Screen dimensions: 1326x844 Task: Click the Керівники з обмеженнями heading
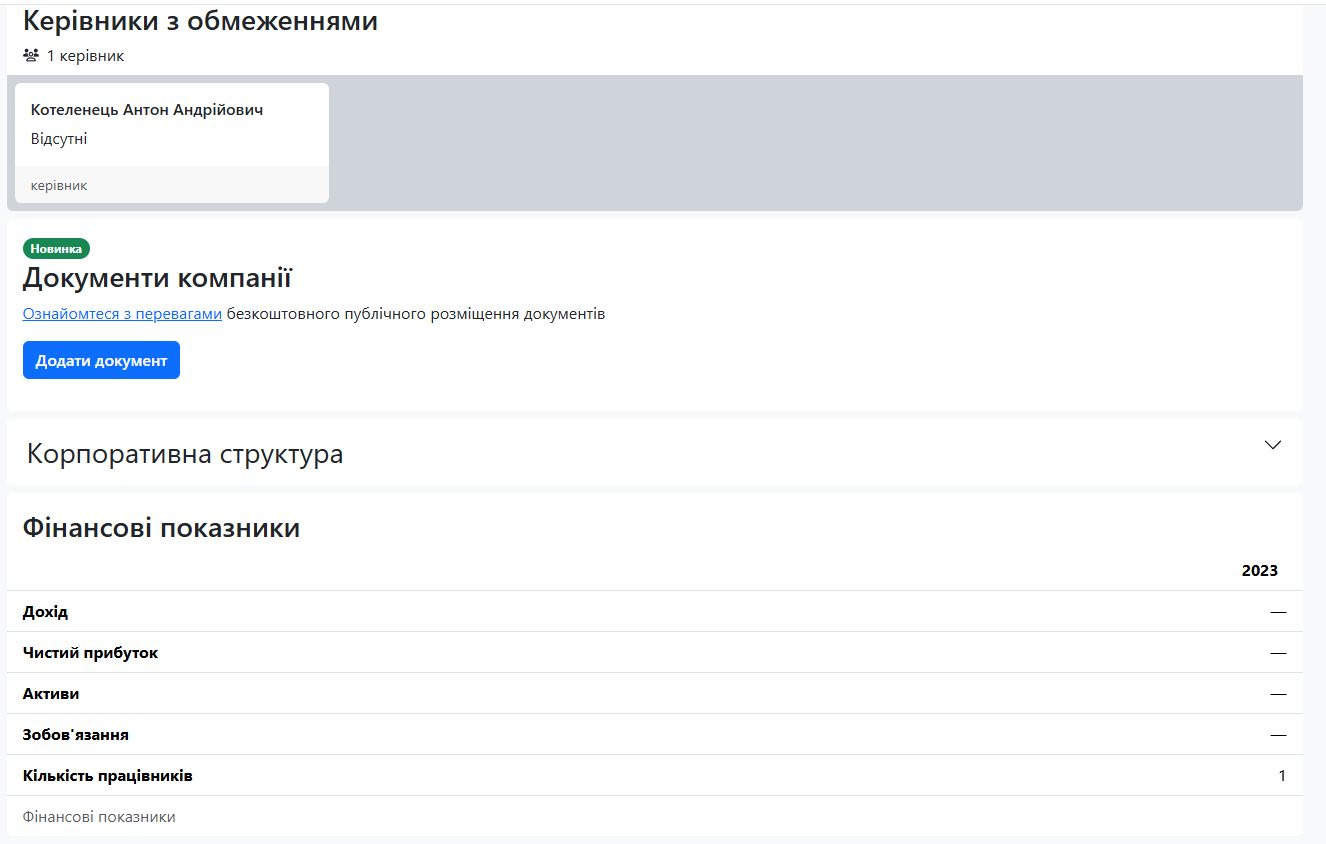tap(200, 20)
